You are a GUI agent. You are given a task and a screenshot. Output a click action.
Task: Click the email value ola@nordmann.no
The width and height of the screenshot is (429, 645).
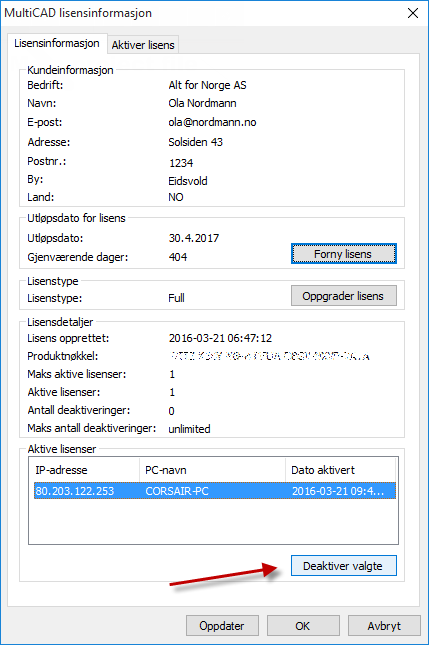[212, 122]
